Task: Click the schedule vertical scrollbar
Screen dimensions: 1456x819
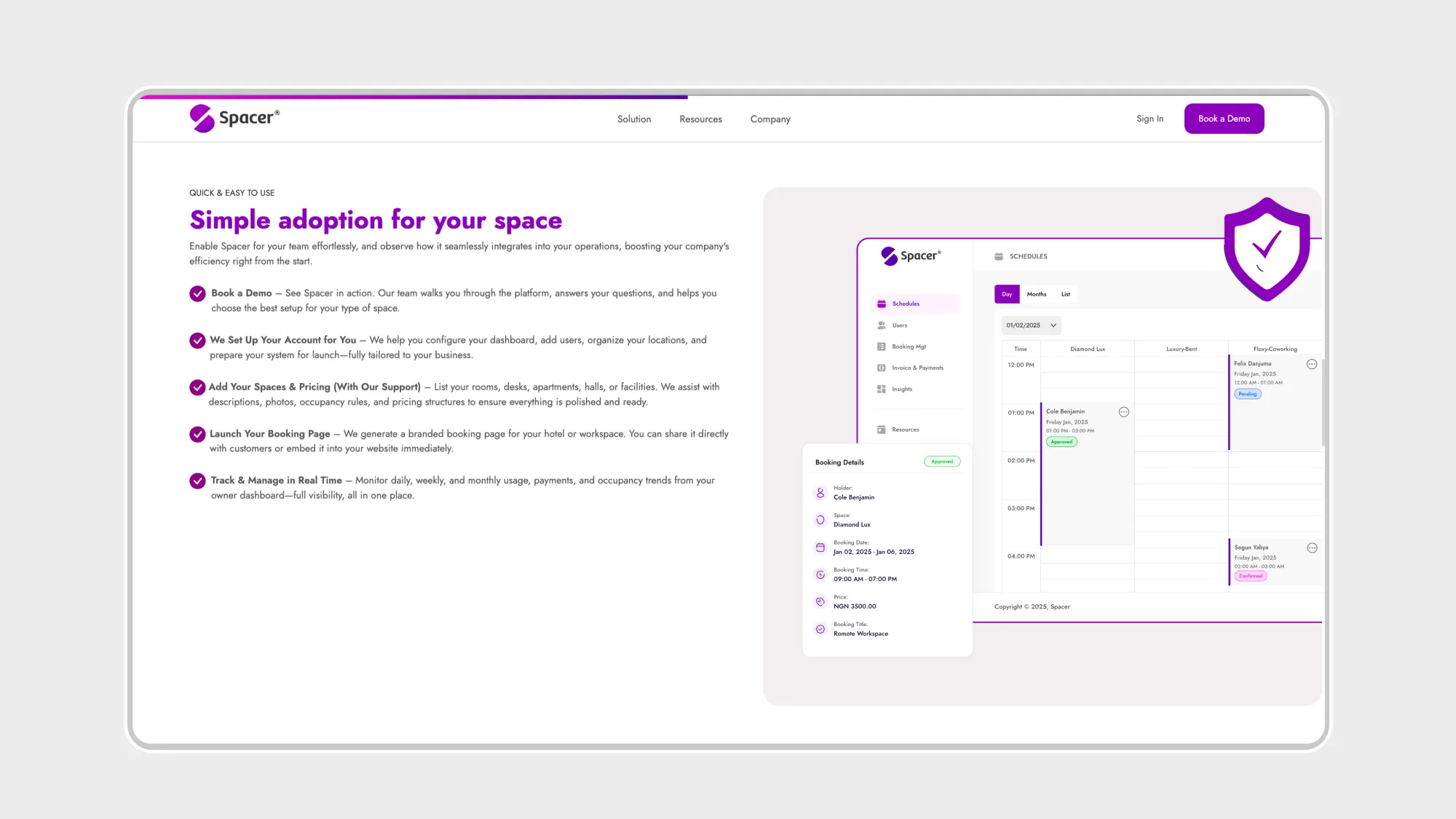Action: coord(1324,402)
